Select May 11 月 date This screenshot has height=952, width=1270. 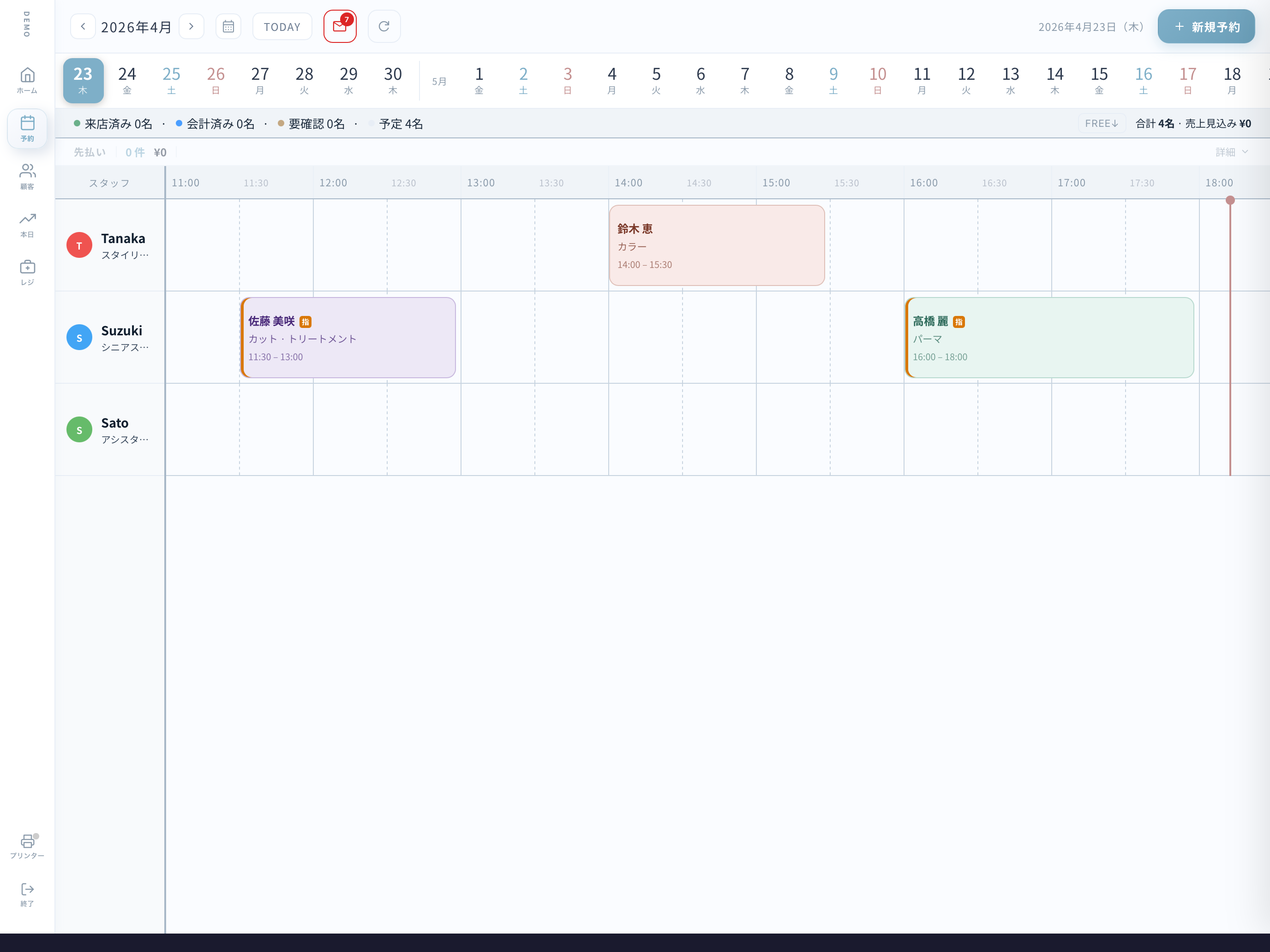coord(922,80)
